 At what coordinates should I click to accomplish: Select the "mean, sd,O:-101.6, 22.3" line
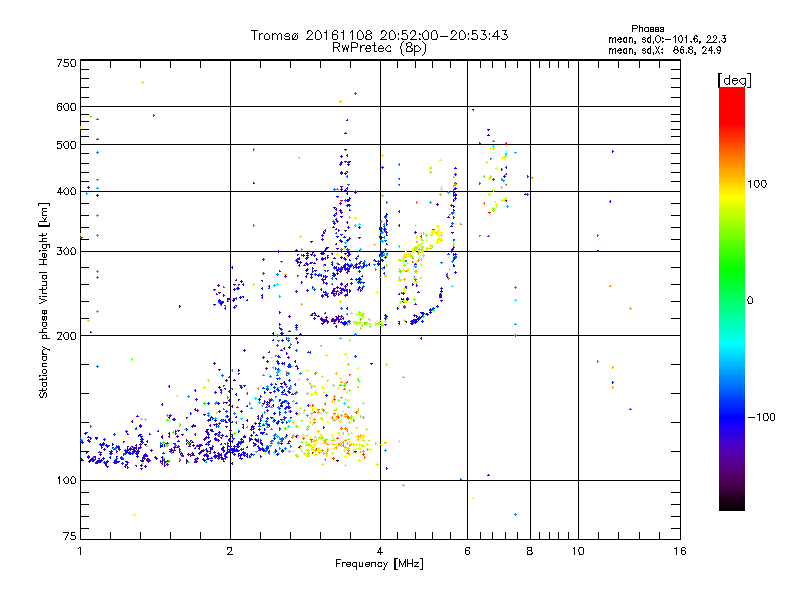667,39
